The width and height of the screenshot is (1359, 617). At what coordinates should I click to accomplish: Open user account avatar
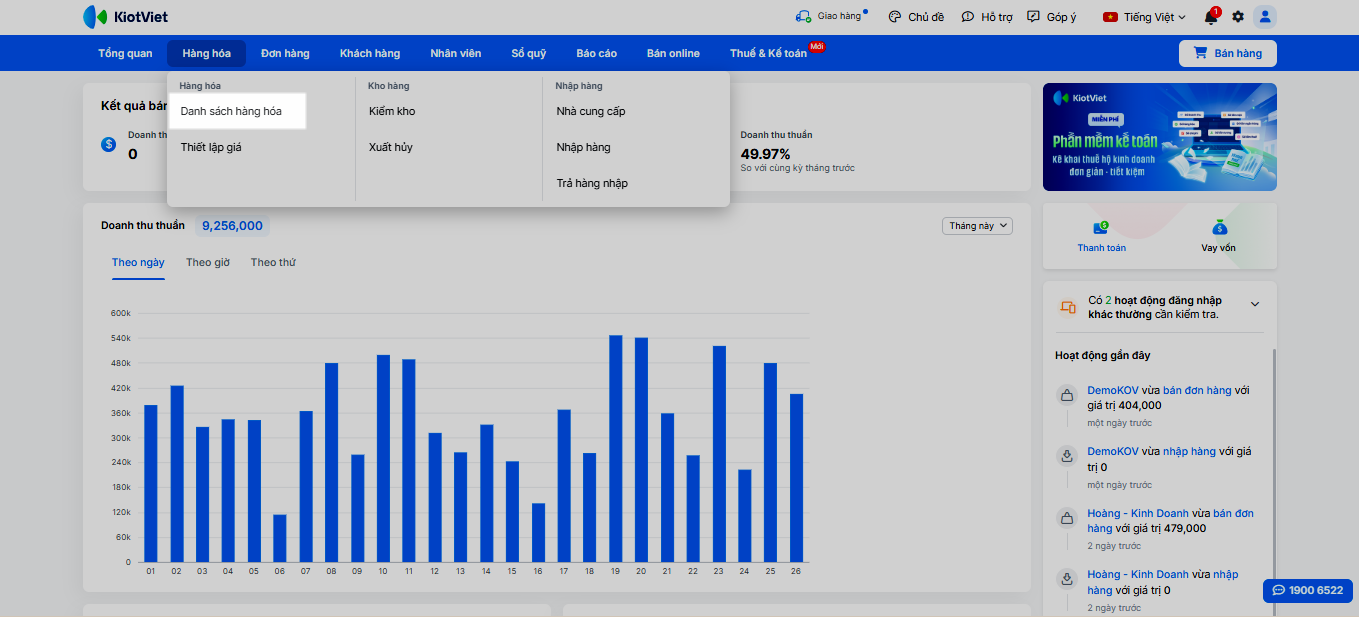[x=1265, y=17]
